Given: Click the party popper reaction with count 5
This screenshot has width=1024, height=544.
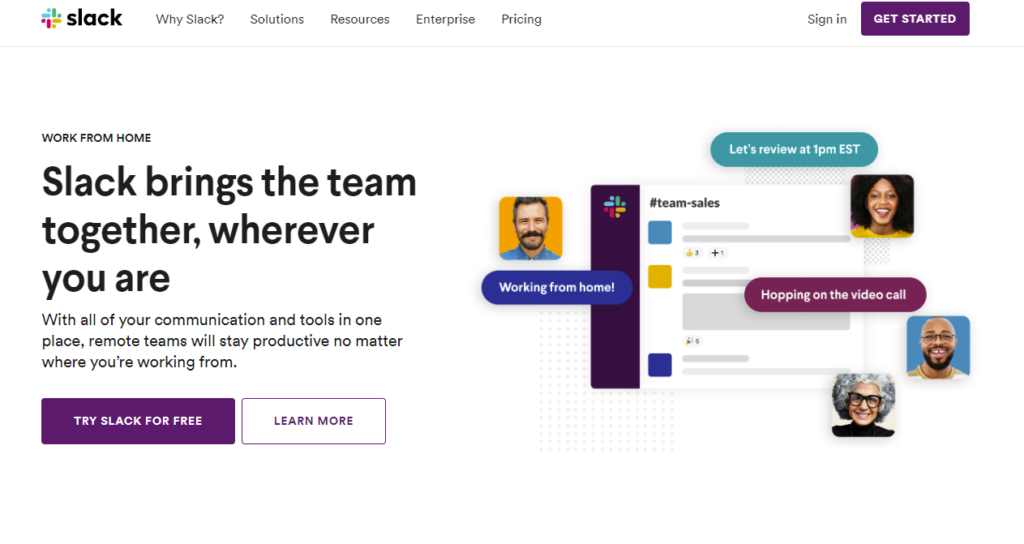Looking at the screenshot, I should point(692,341).
